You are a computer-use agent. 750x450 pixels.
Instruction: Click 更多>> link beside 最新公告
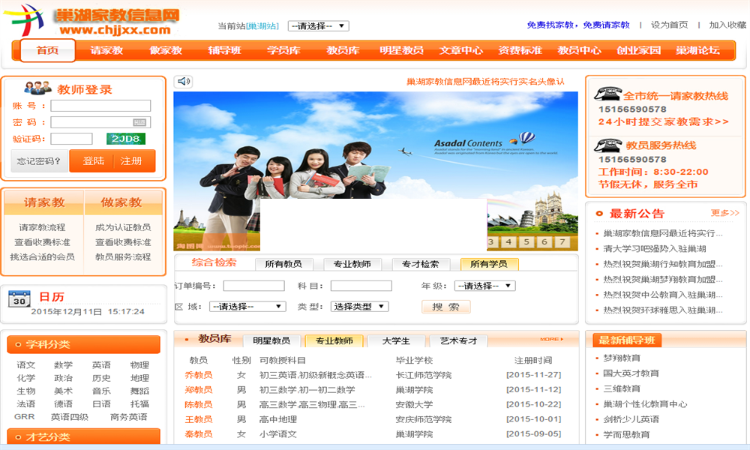(725, 213)
